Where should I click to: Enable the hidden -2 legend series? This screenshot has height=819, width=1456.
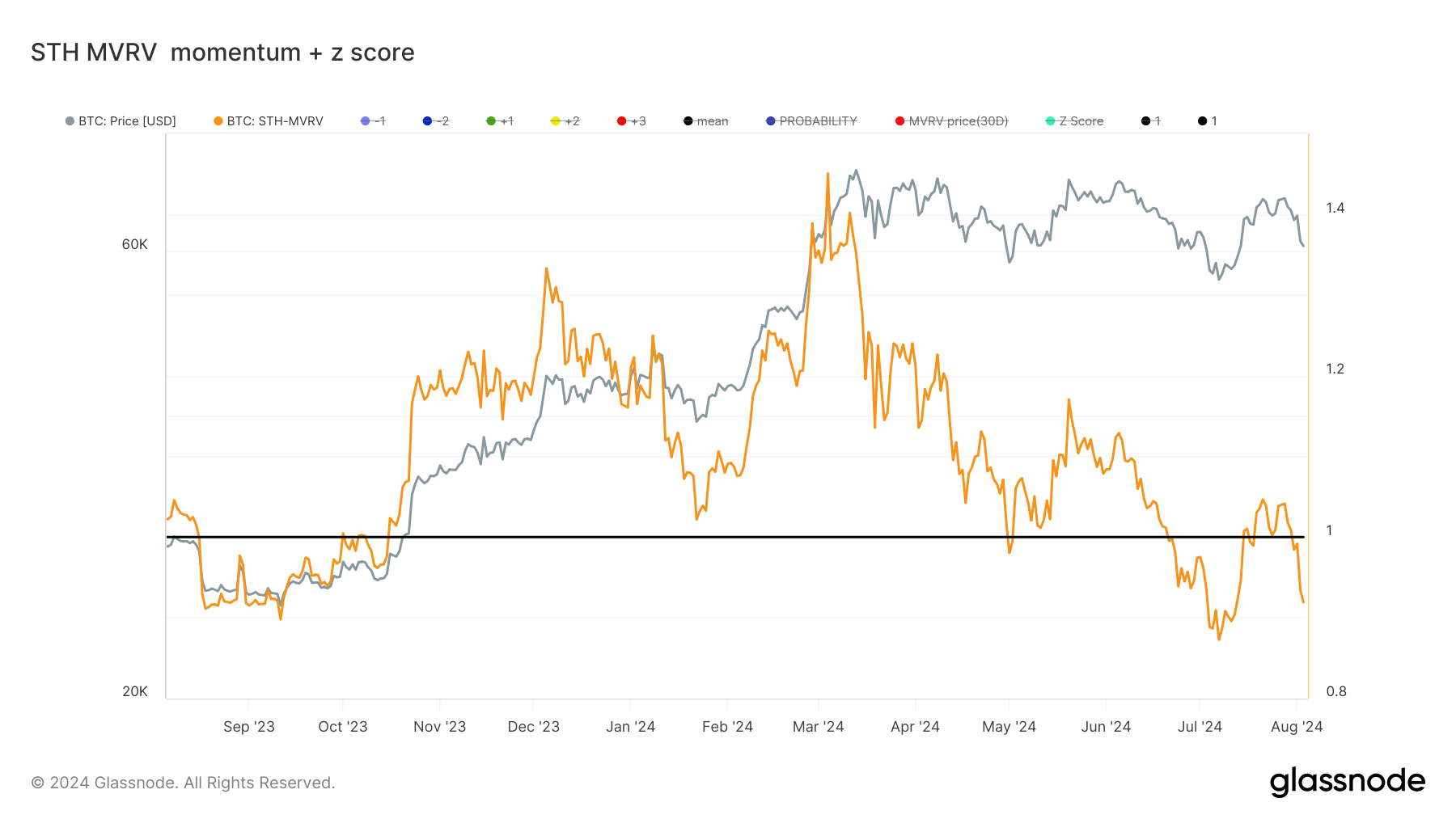(436, 121)
